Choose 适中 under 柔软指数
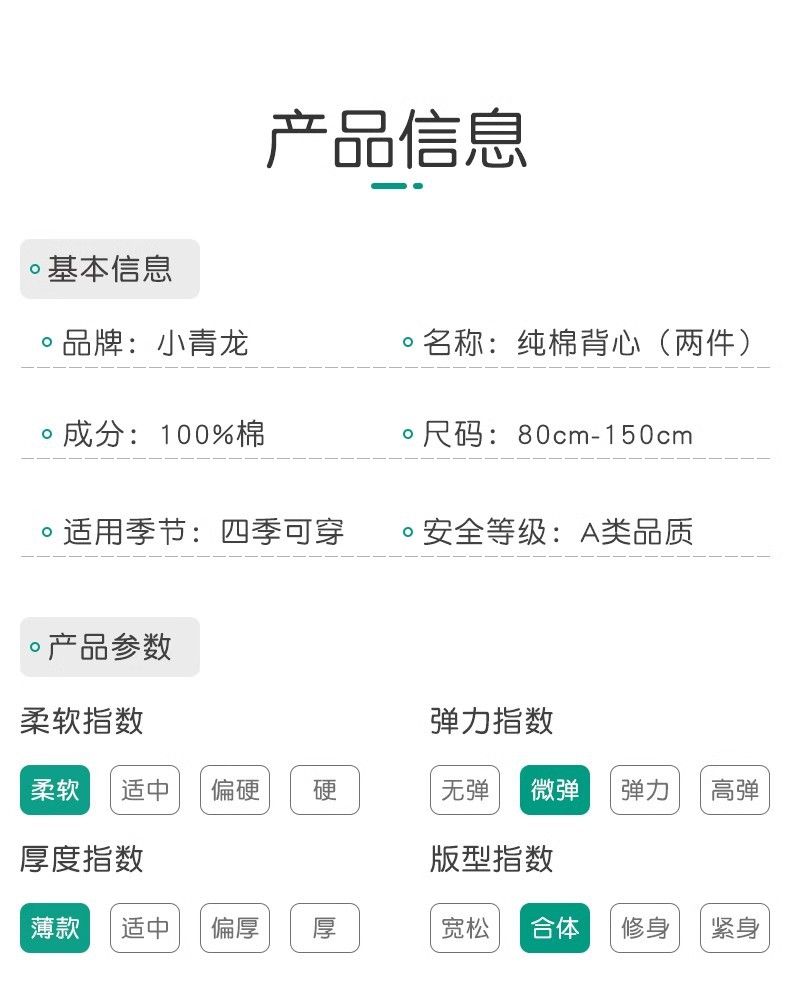 coord(145,790)
